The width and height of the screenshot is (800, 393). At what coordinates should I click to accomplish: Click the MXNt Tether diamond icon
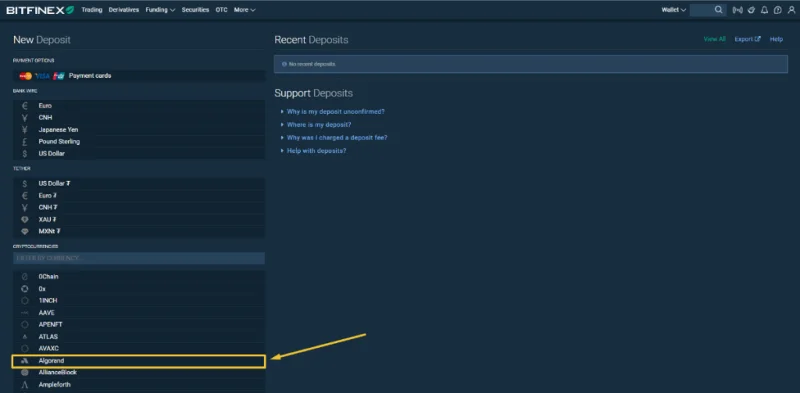24,231
